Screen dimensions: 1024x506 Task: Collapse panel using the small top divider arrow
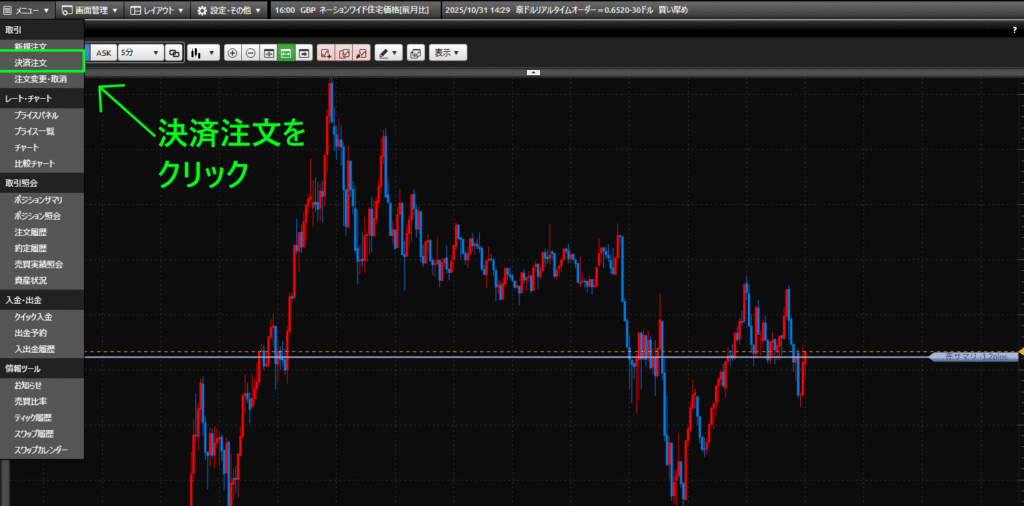533,72
